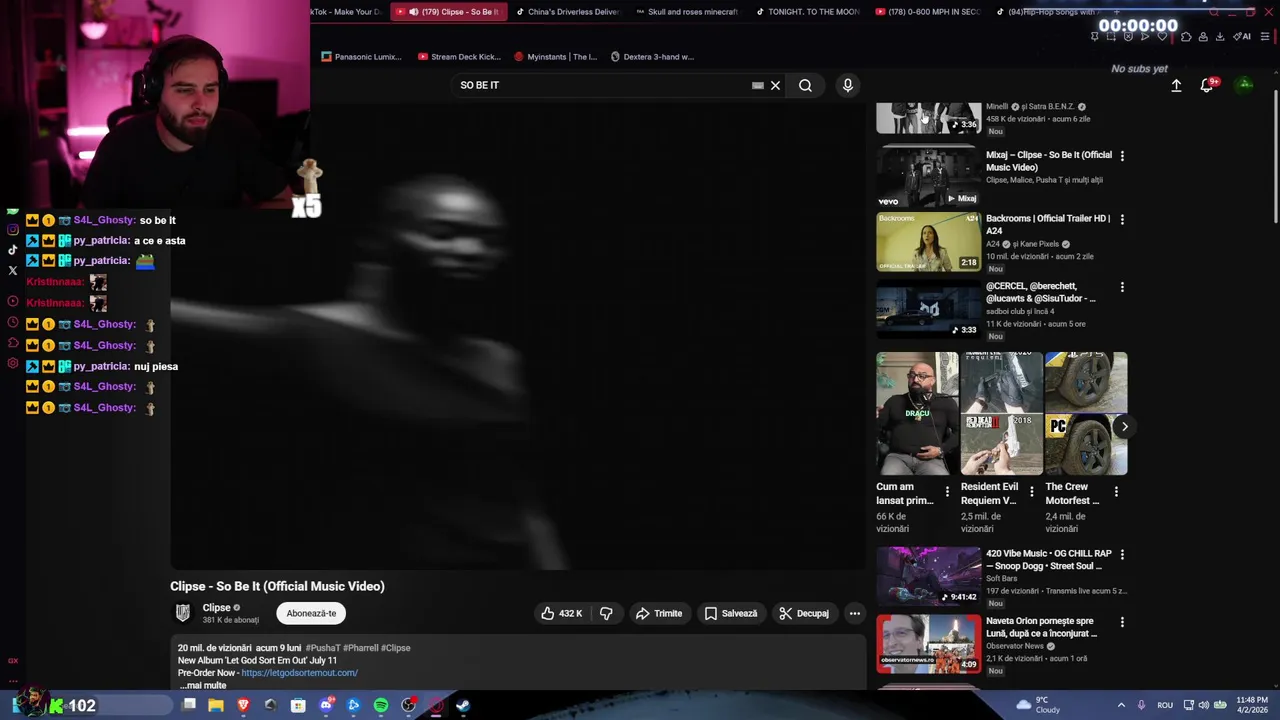
Task: Open the Myinstants bookmark
Action: 555,57
